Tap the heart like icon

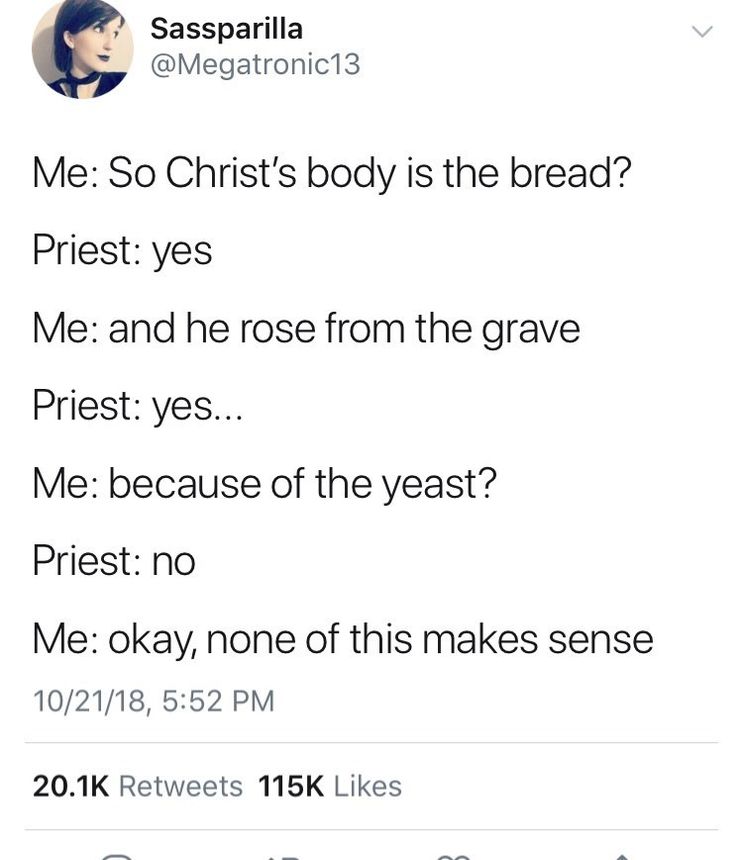click(453, 857)
